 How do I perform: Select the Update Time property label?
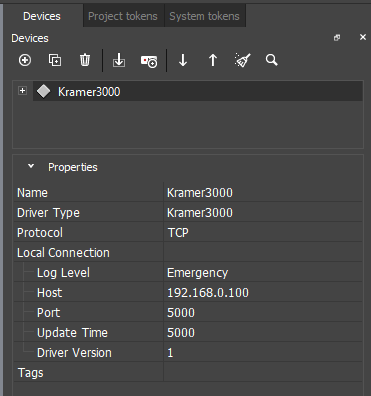pos(72,333)
